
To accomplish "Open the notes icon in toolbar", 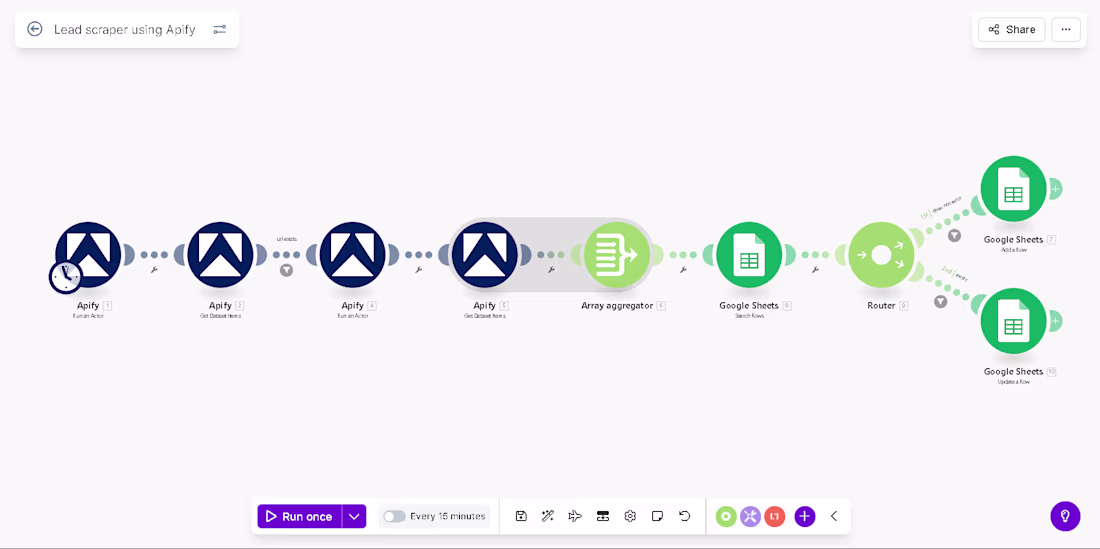I will 657,516.
